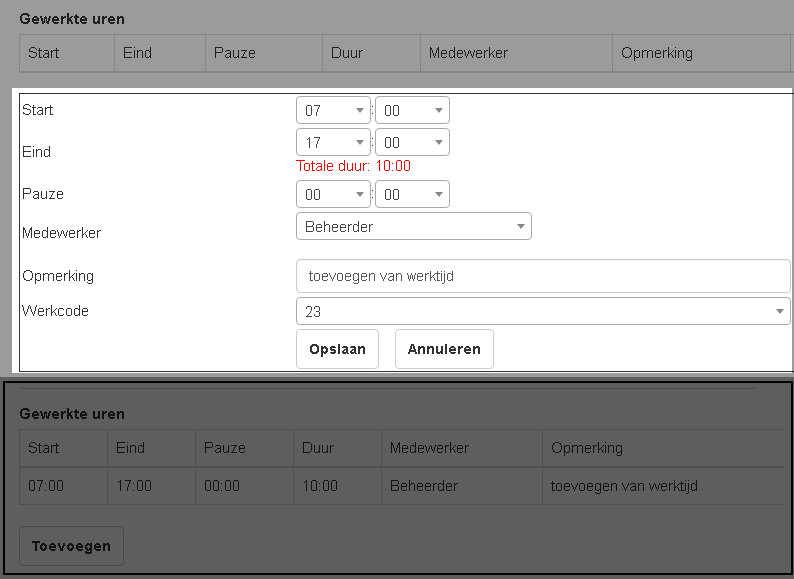Image resolution: width=794 pixels, height=579 pixels.
Task: Open the Start minutes dropdown
Action: point(412,111)
